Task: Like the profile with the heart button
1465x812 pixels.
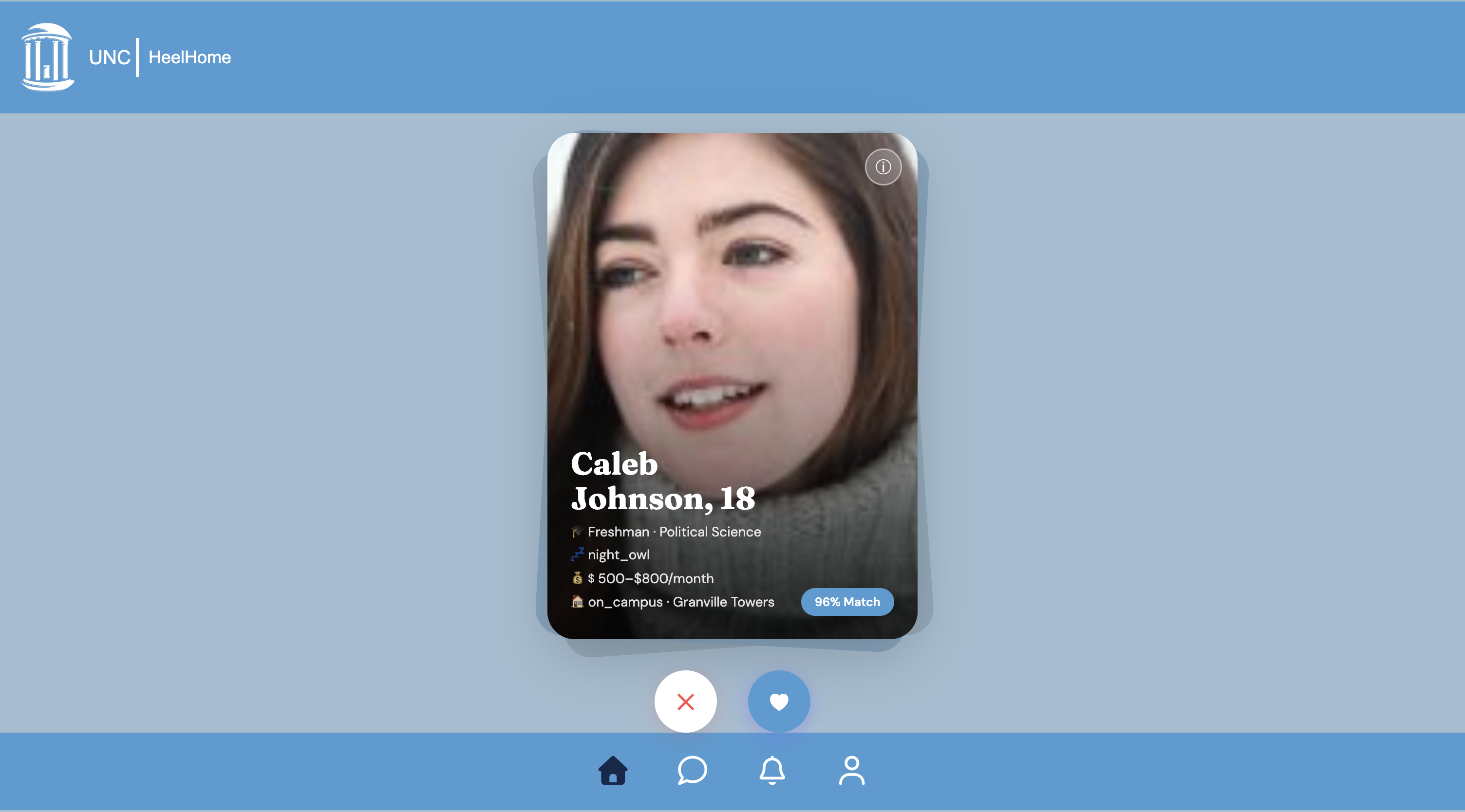Action: coord(779,701)
